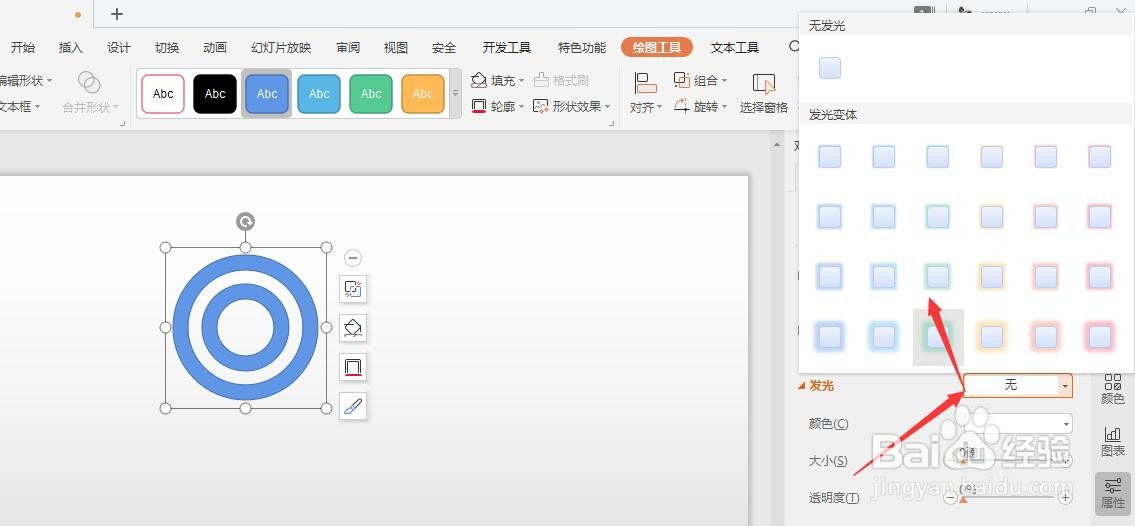1135x526 pixels.
Task: Open 形状效果 shape effects
Action: click(x=571, y=106)
